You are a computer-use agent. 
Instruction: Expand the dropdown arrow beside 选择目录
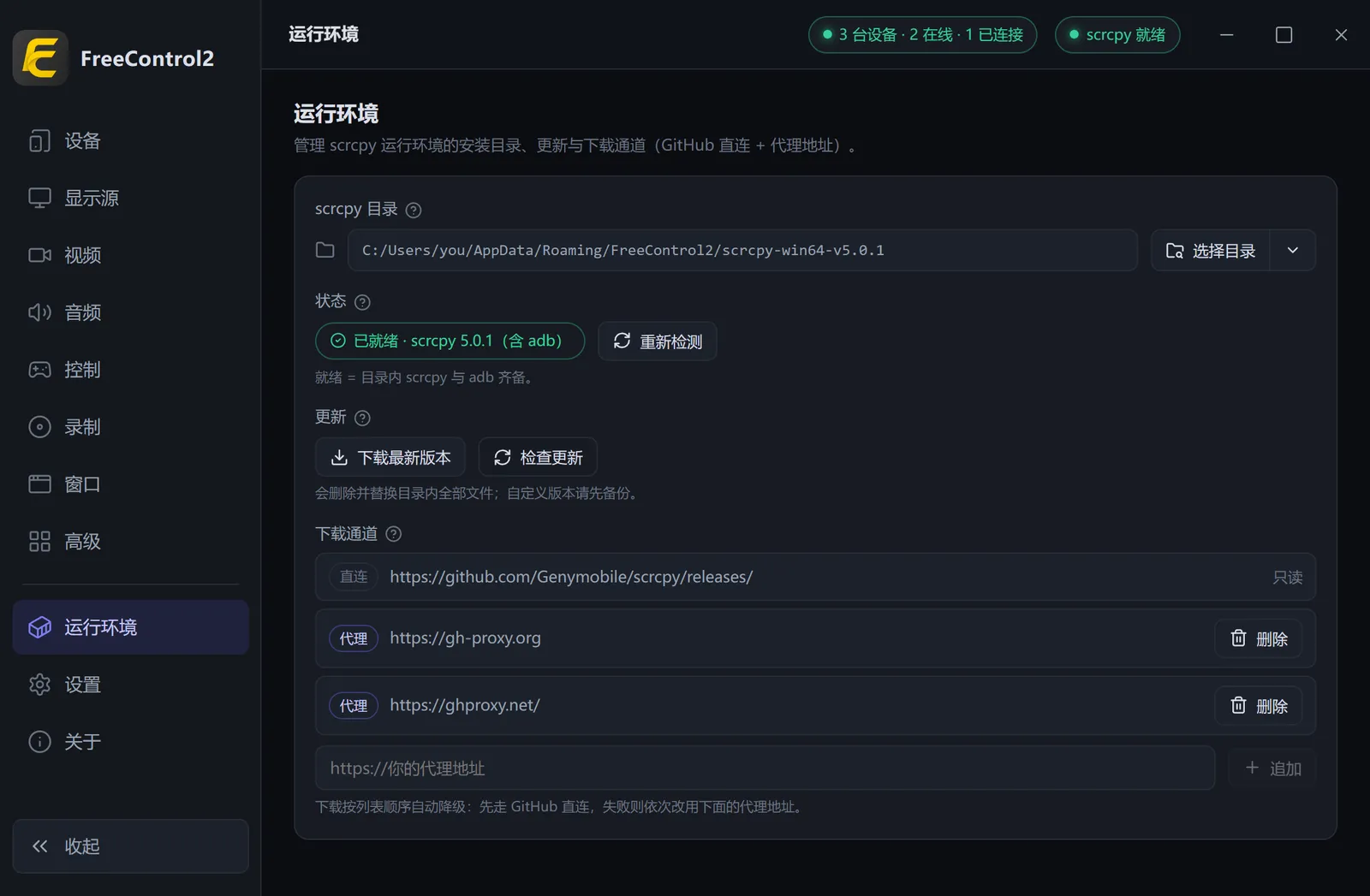click(1293, 251)
